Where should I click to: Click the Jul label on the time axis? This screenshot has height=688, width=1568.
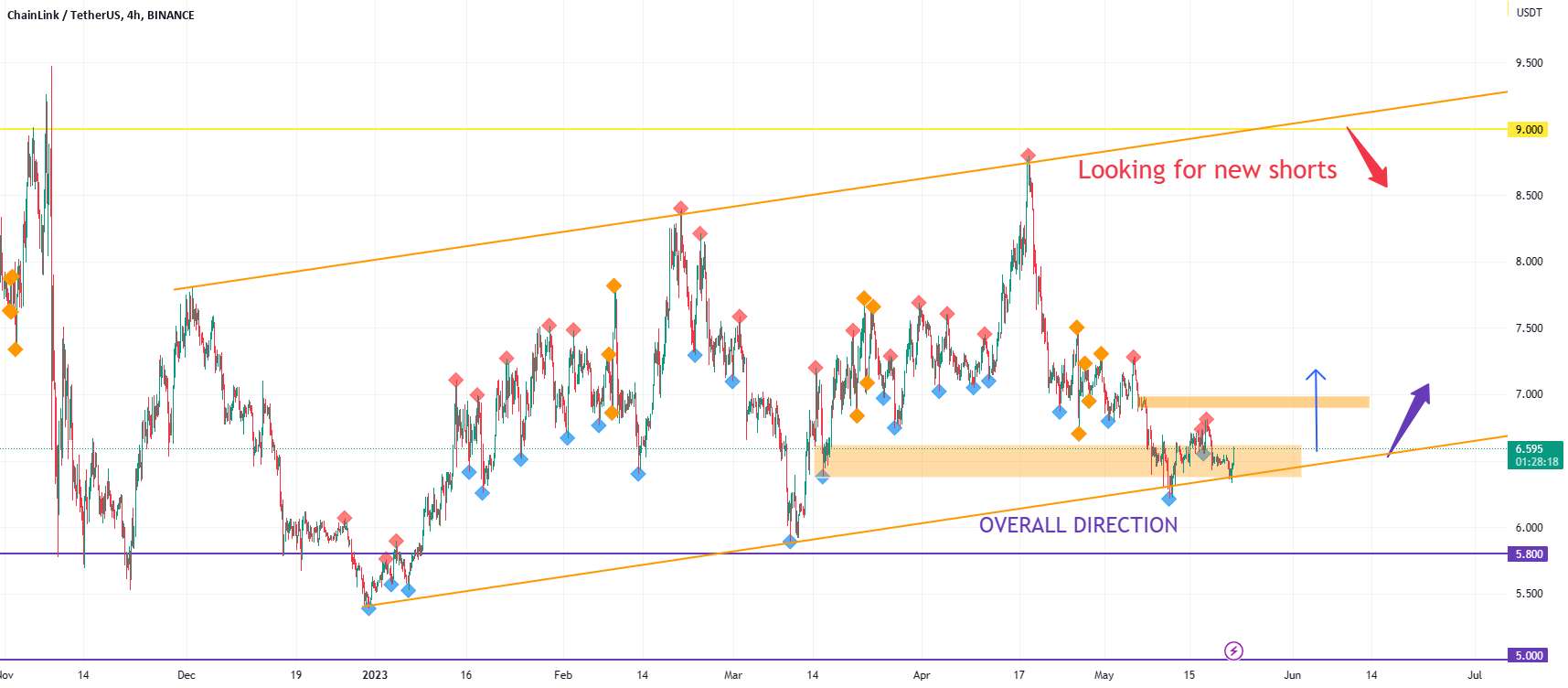(1475, 675)
